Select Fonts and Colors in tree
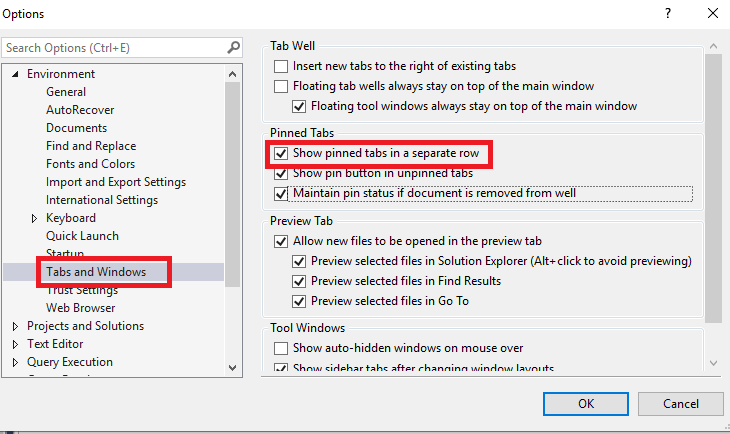This screenshot has height=434, width=730. coord(90,164)
